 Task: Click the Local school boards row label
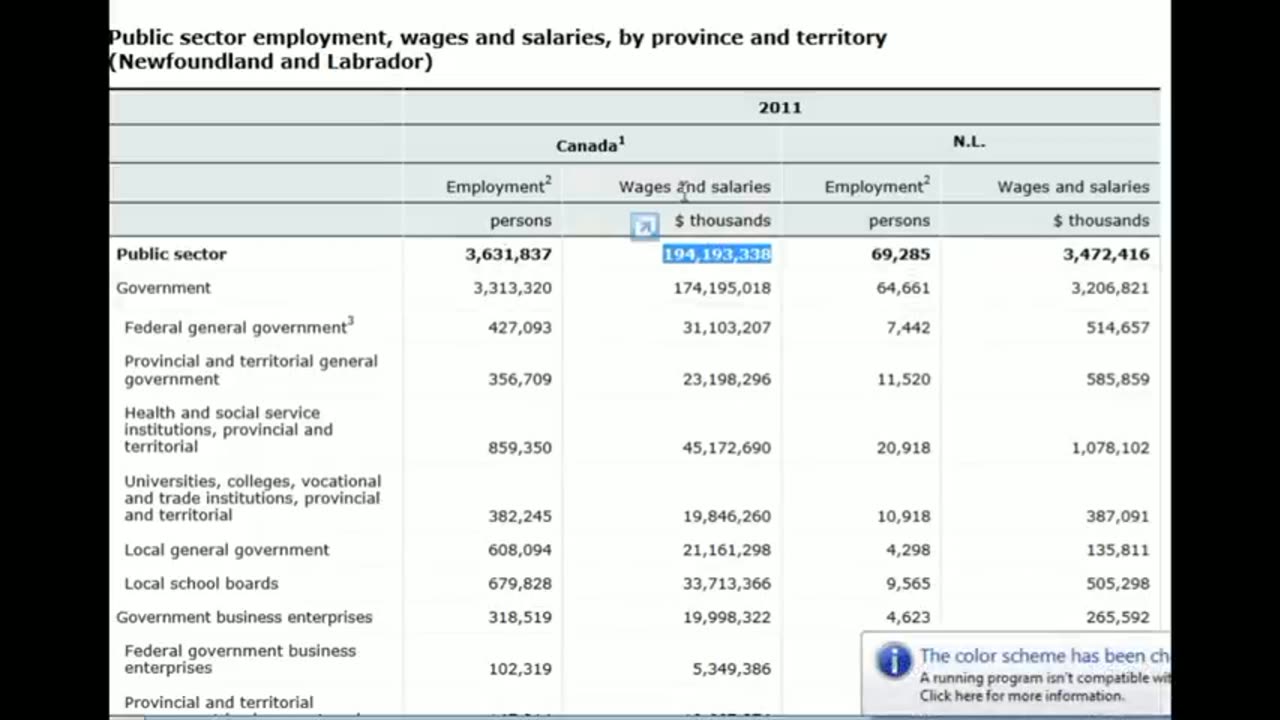tap(201, 584)
